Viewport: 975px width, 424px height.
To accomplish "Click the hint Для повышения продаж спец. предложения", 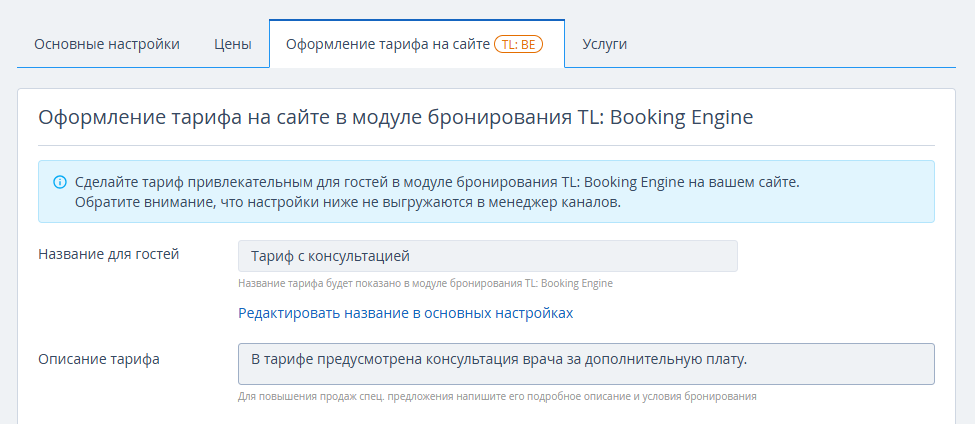I will coord(497,396).
